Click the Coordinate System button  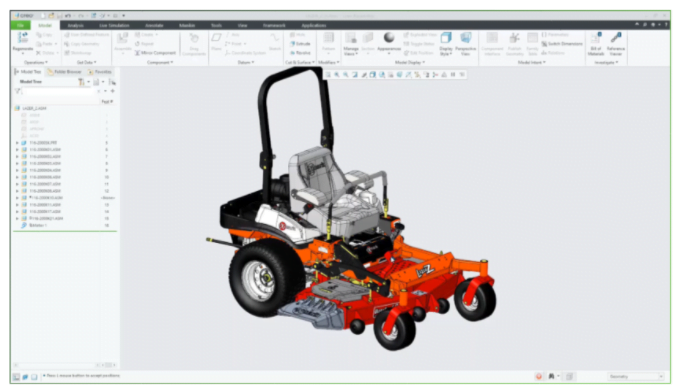click(245, 53)
